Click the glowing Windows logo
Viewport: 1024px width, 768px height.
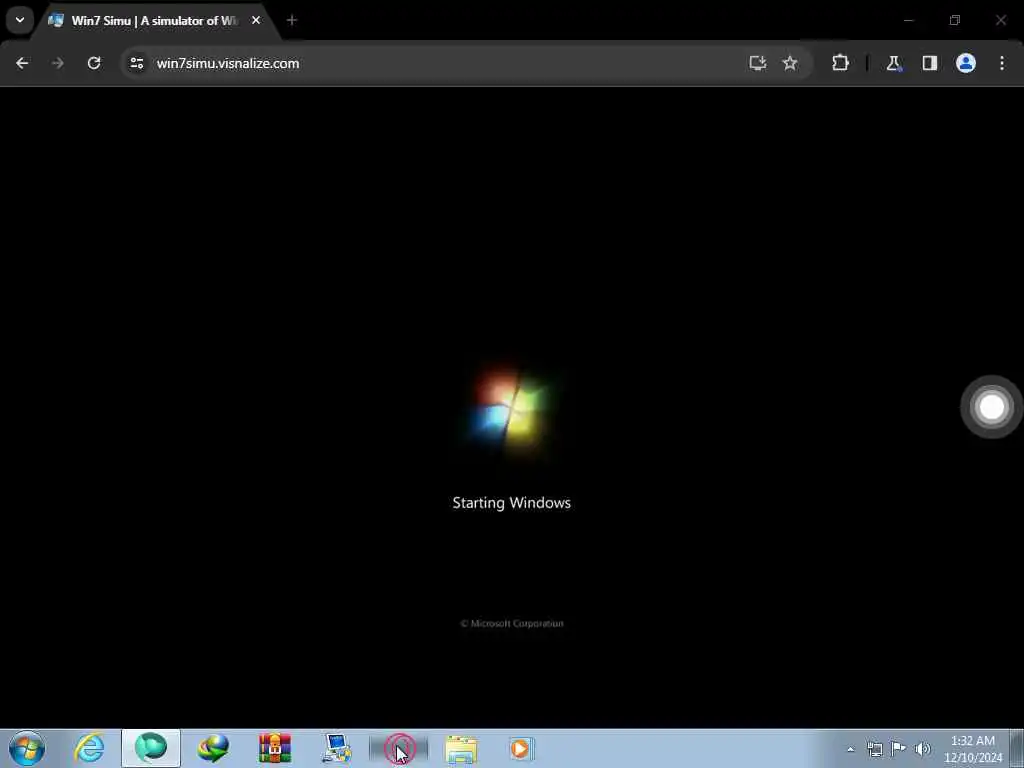511,409
